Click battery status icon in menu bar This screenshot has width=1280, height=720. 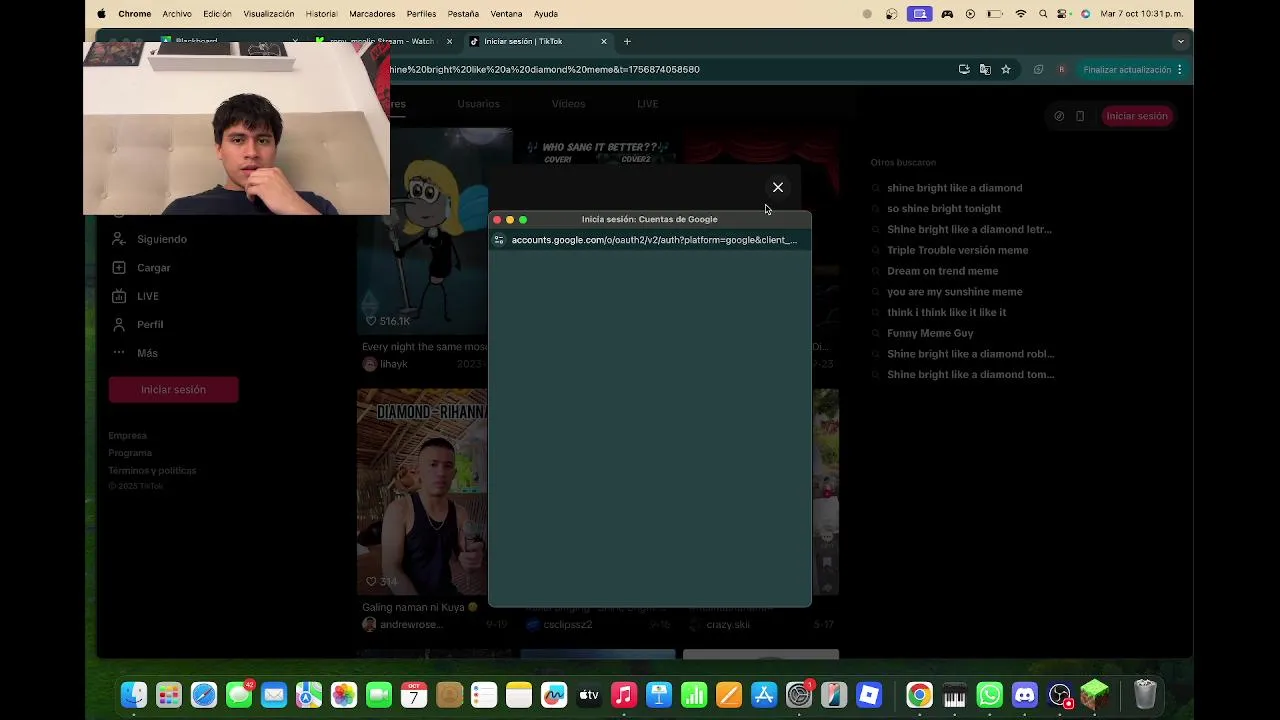point(995,14)
